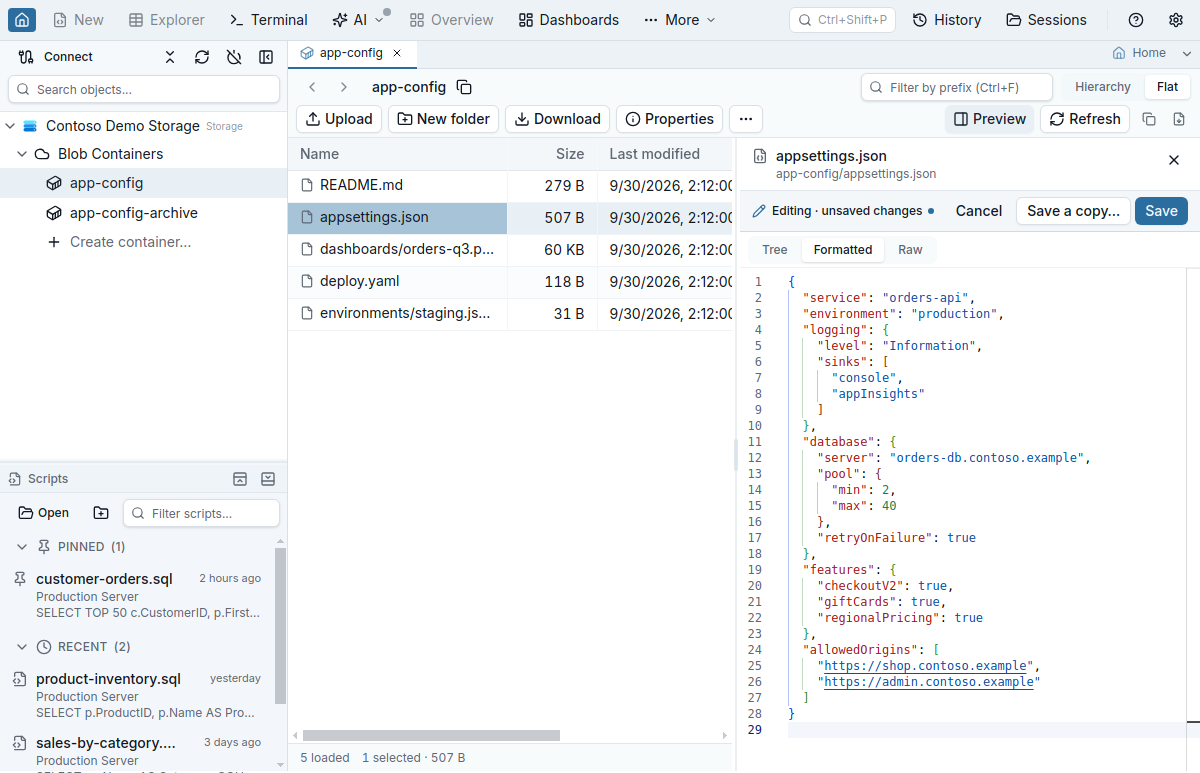This screenshot has height=773, width=1200.
Task: Collapse the RECENT scripts section
Action: pyautogui.click(x=22, y=647)
